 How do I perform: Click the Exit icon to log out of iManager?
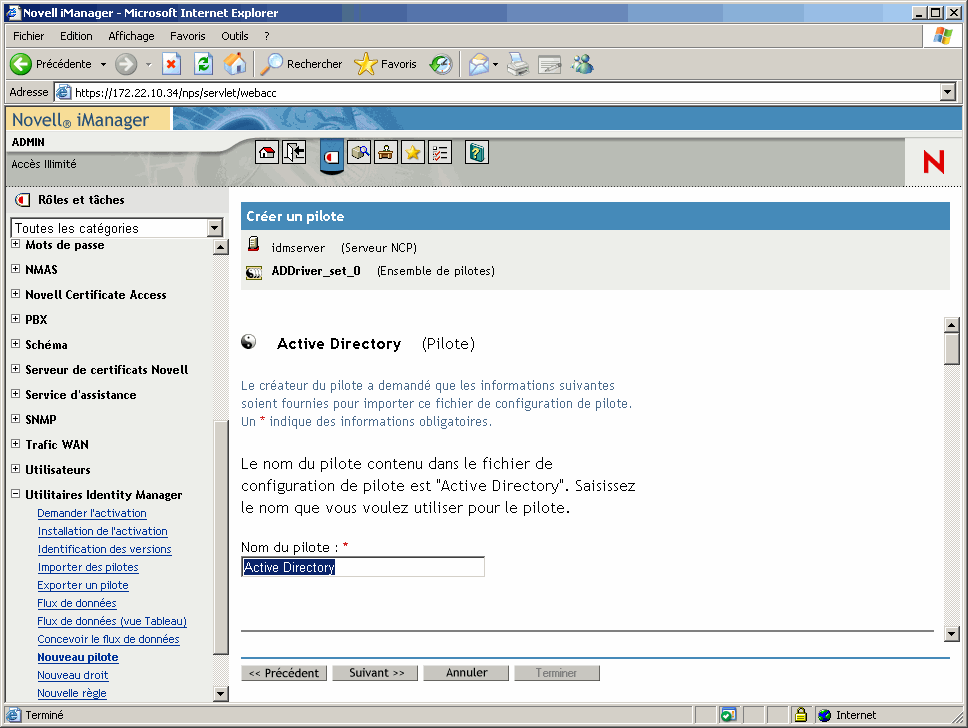pyautogui.click(x=292, y=152)
